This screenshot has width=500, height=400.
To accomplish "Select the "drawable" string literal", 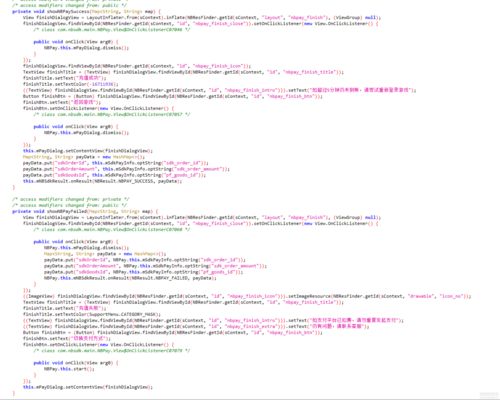I will coord(421,296).
